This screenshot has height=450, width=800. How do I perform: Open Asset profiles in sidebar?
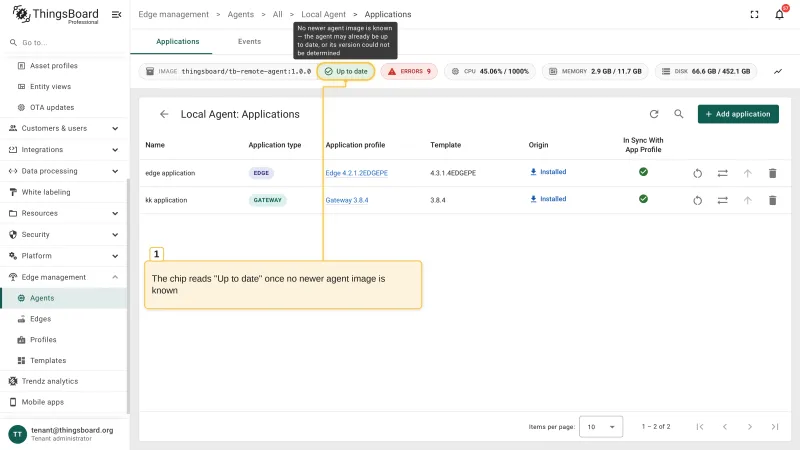tap(63, 66)
